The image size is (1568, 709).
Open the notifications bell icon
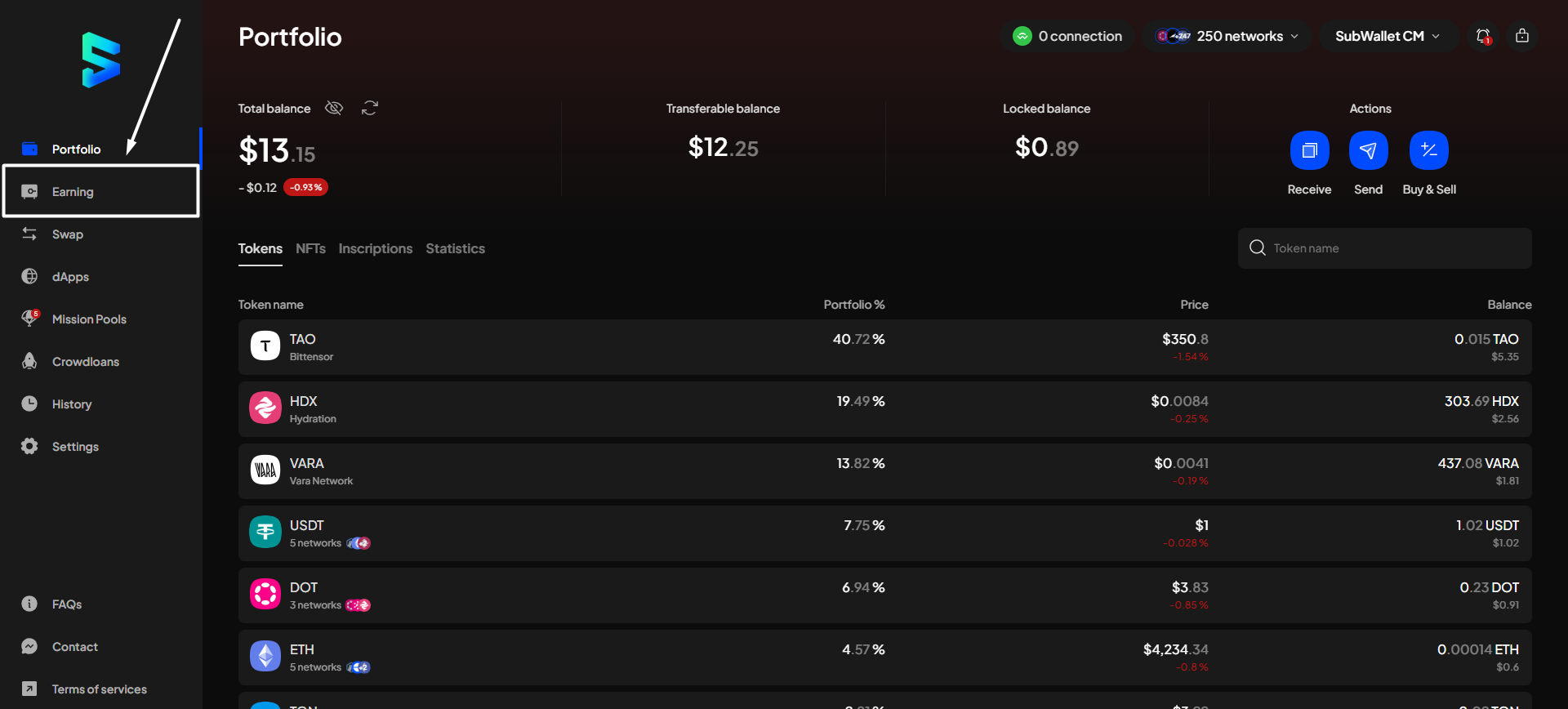pyautogui.click(x=1483, y=36)
